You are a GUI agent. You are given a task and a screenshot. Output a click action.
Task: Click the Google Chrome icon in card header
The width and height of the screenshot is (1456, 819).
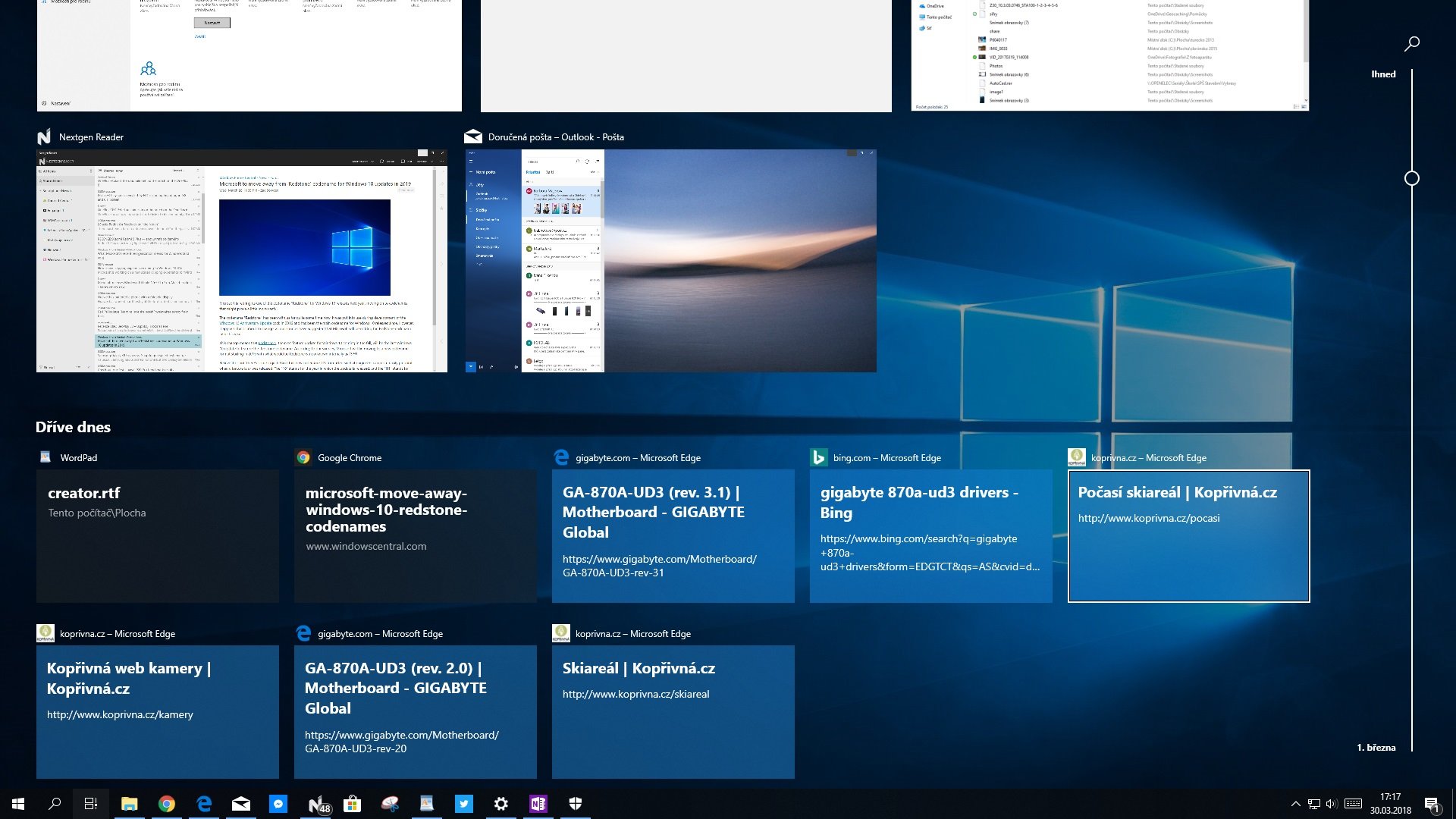coord(303,457)
